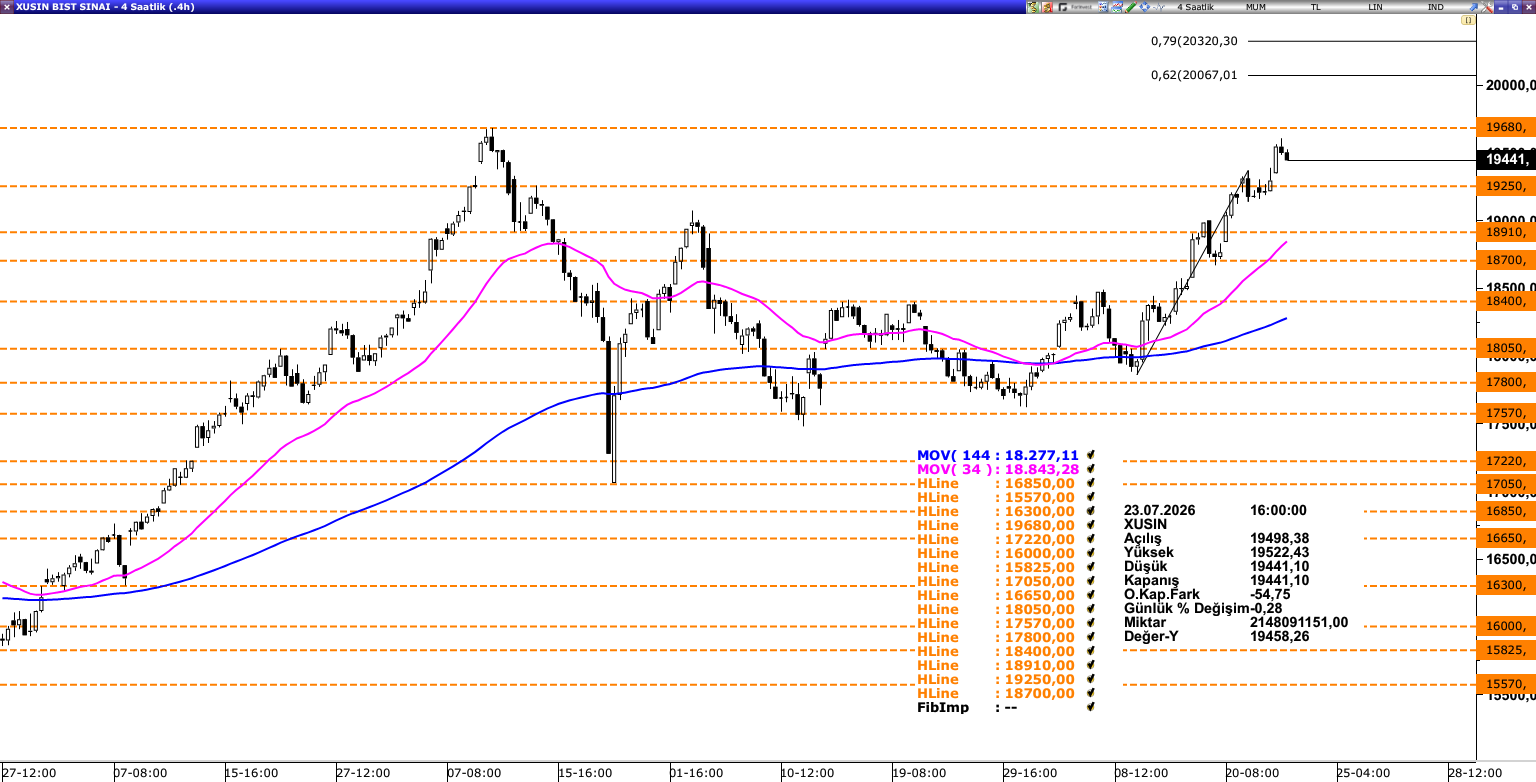Click the chart template list icon
This screenshot has height=782, width=1536.
[x=1103, y=7]
